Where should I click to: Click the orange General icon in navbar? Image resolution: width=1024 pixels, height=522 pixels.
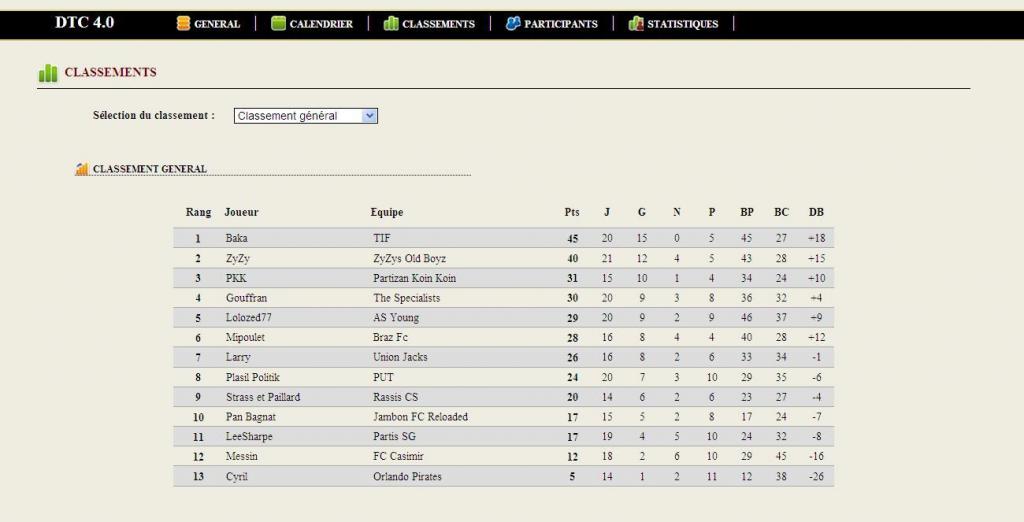pyautogui.click(x=184, y=24)
